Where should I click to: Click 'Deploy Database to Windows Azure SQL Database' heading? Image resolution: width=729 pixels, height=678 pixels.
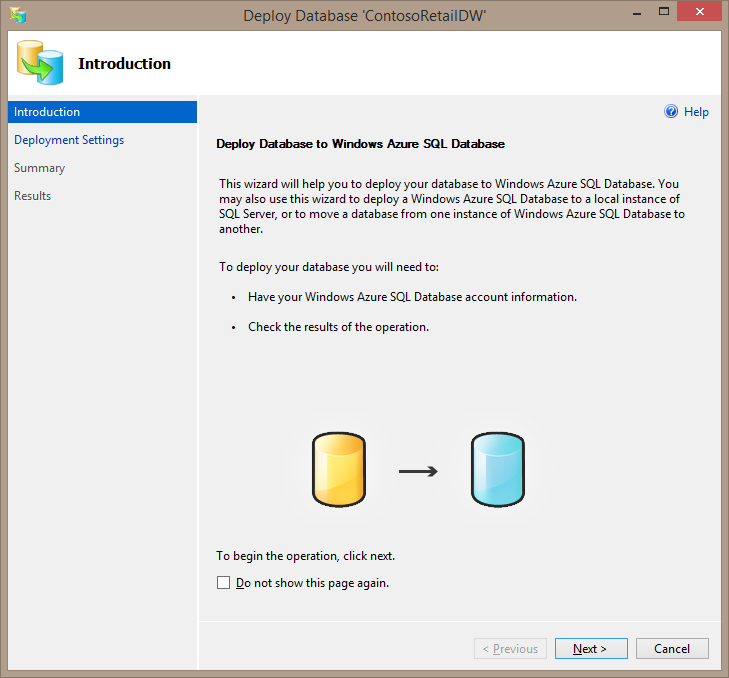[x=360, y=144]
